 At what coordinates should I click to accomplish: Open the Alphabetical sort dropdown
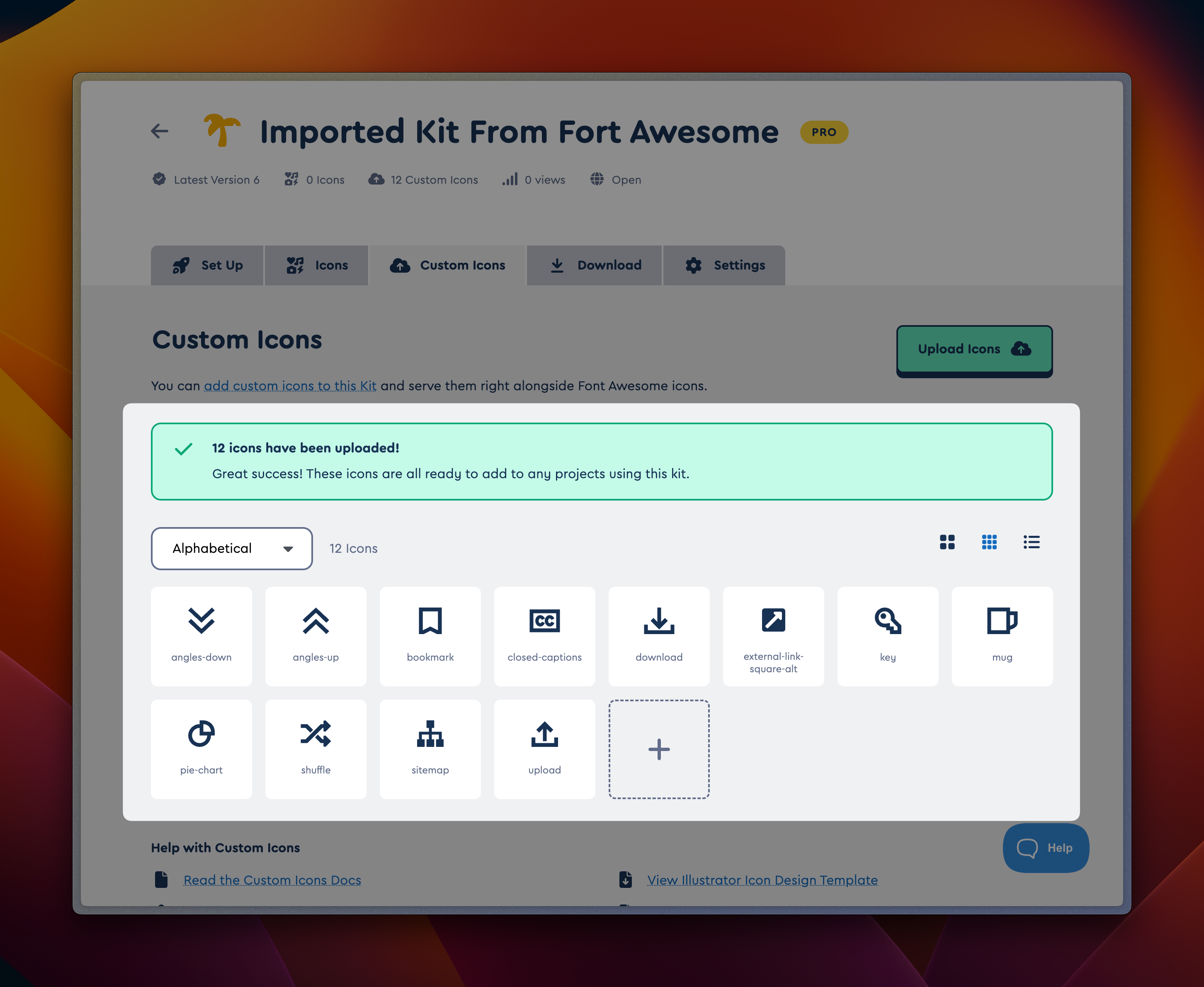click(231, 548)
